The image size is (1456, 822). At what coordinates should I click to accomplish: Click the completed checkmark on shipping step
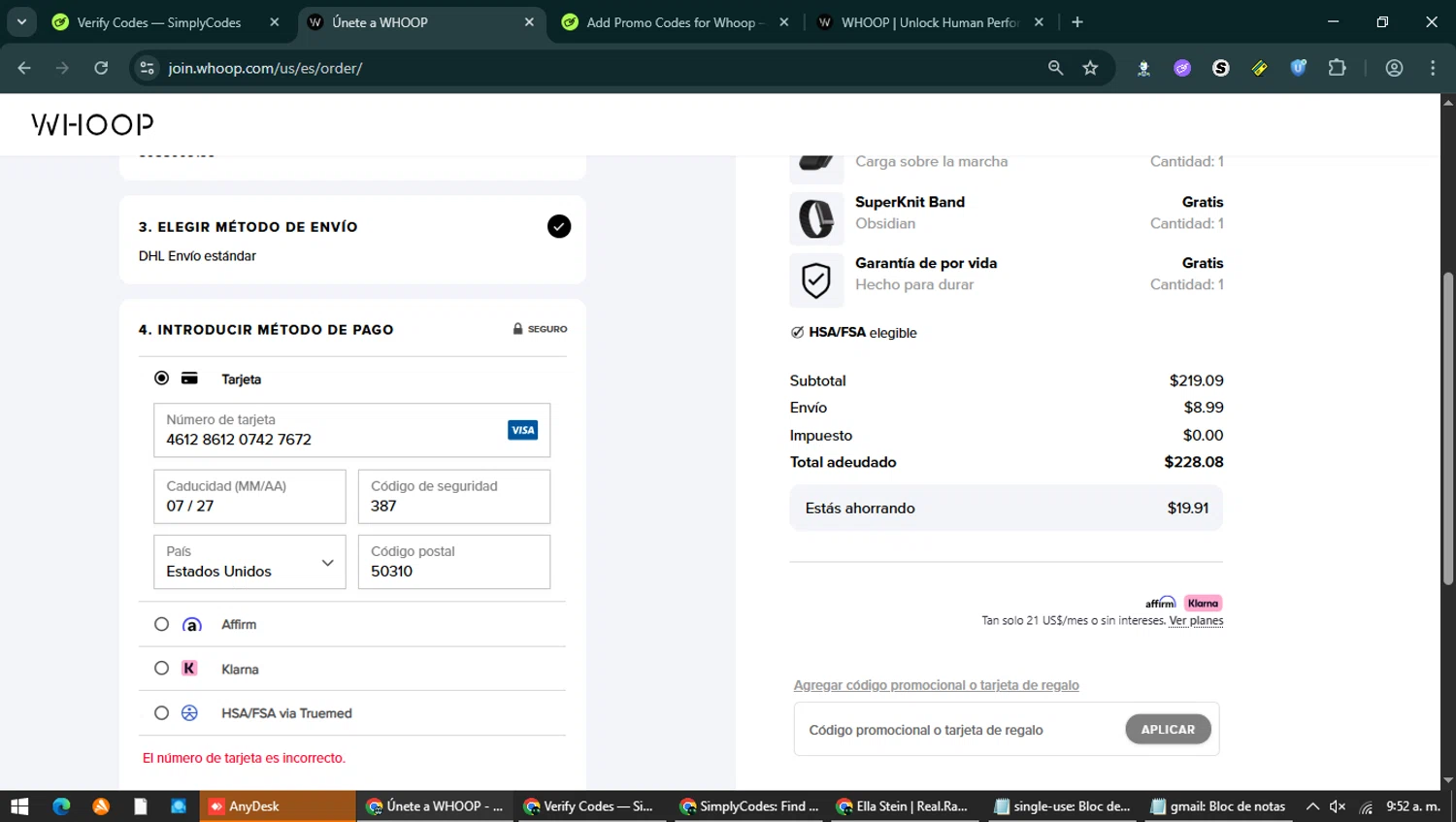click(x=559, y=226)
